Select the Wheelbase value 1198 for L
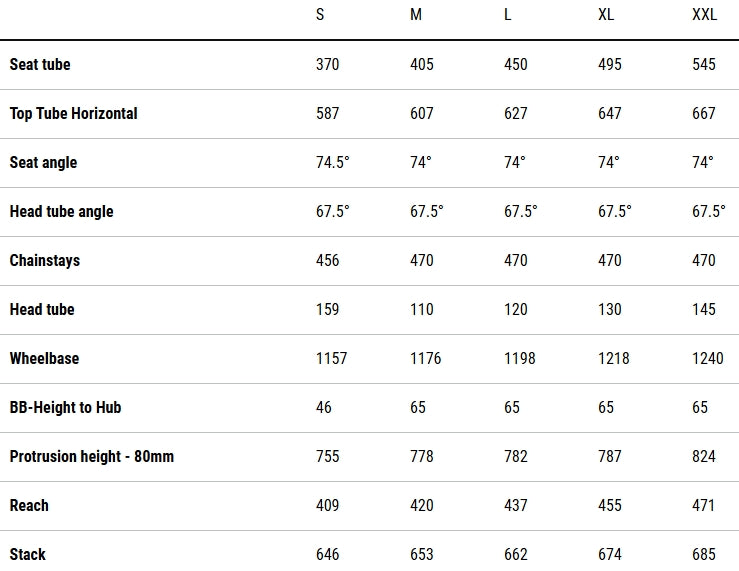 pyautogui.click(x=520, y=358)
